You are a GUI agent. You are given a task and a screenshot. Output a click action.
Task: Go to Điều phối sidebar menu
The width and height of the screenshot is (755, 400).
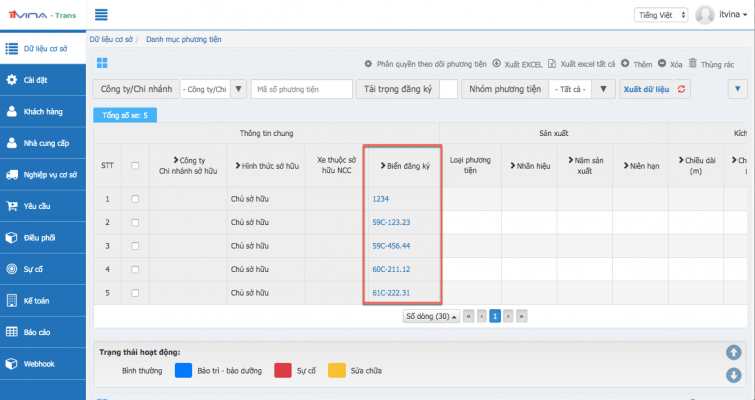click(44, 237)
